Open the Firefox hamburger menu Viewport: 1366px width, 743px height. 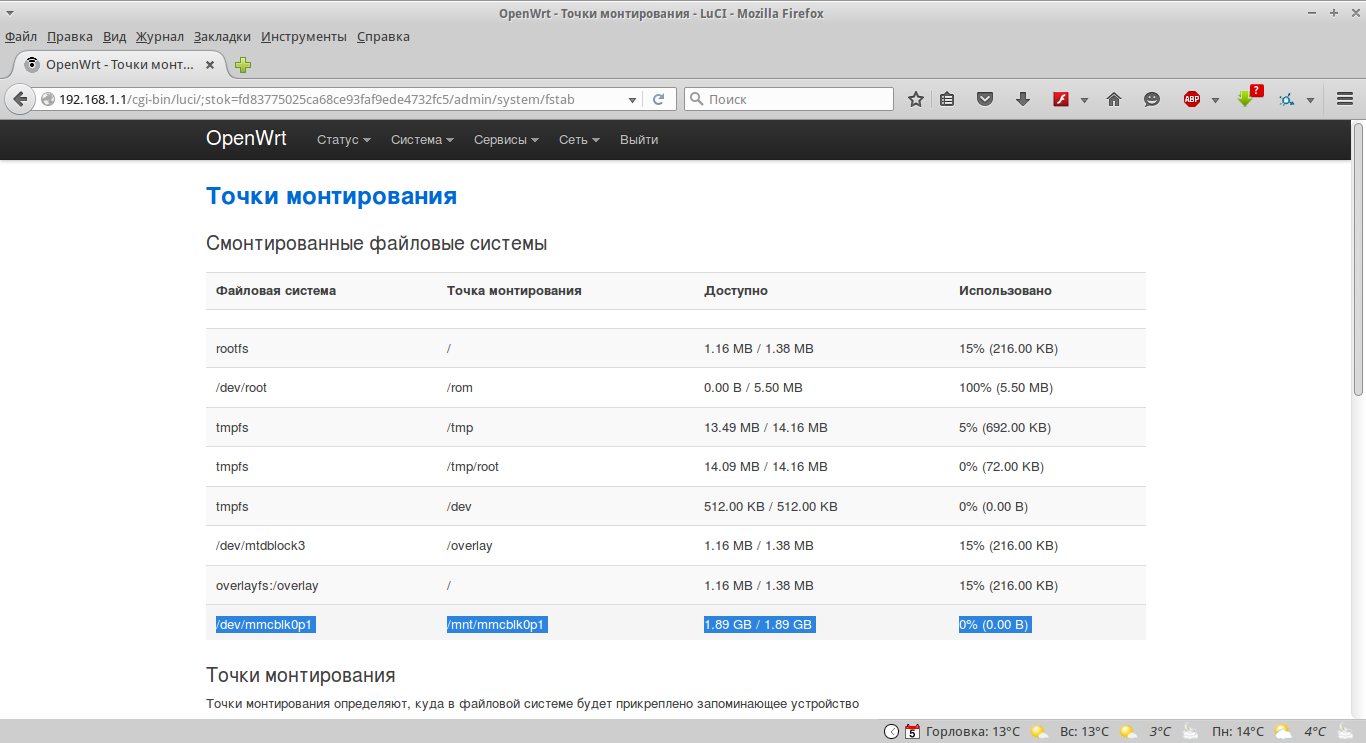tap(1345, 99)
